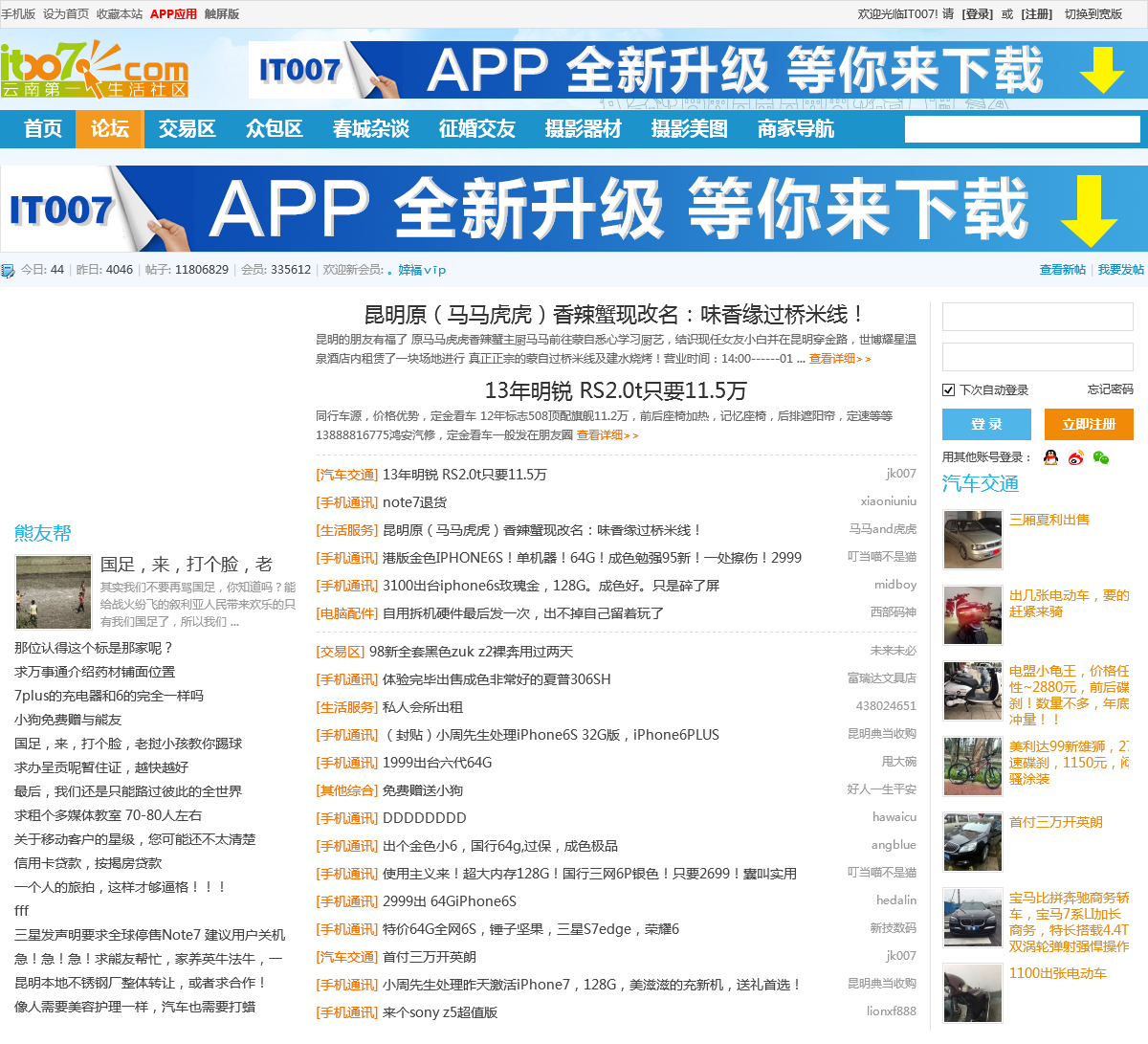Click 查看详细 under the 明锐 article summary
The image size is (1148, 1044).
point(607,435)
